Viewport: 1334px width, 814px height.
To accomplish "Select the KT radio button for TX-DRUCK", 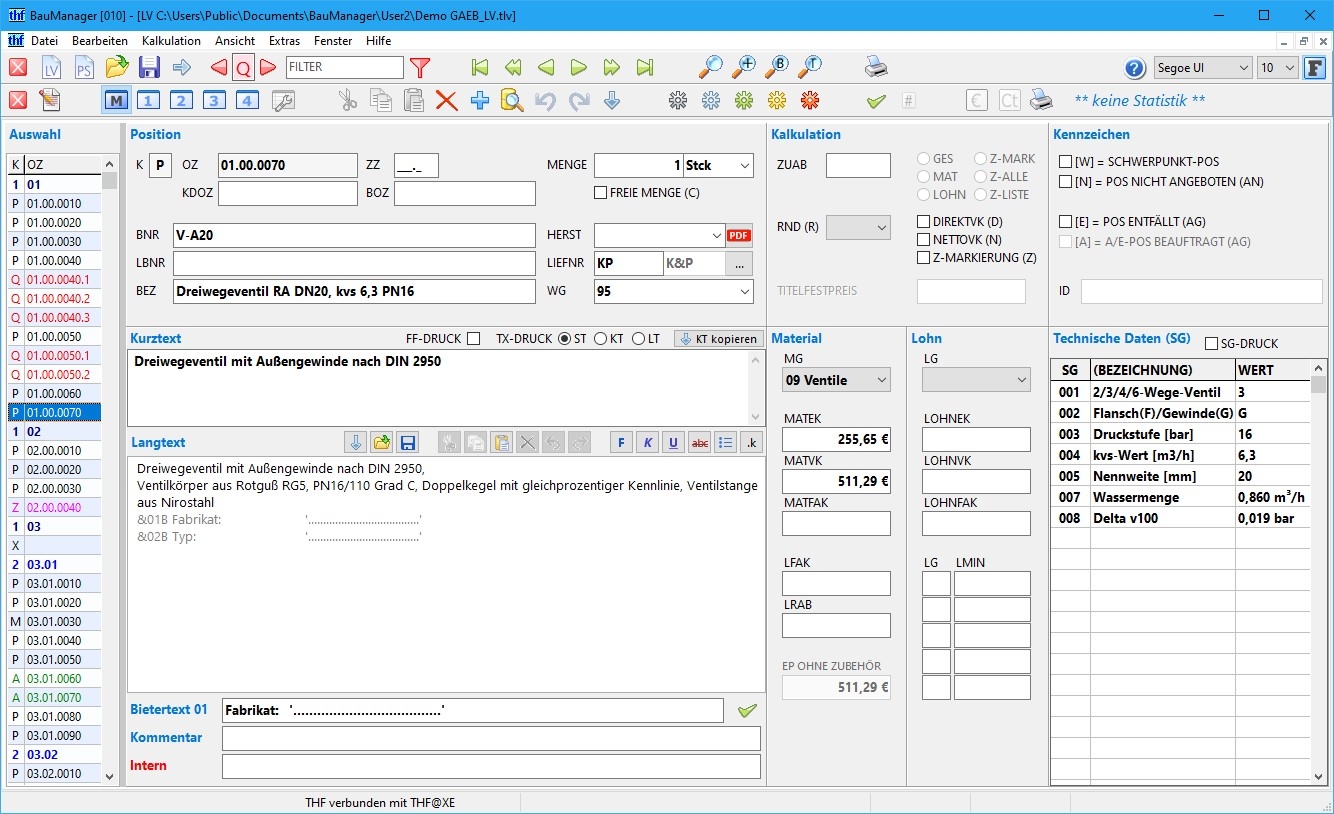I will click(x=601, y=339).
